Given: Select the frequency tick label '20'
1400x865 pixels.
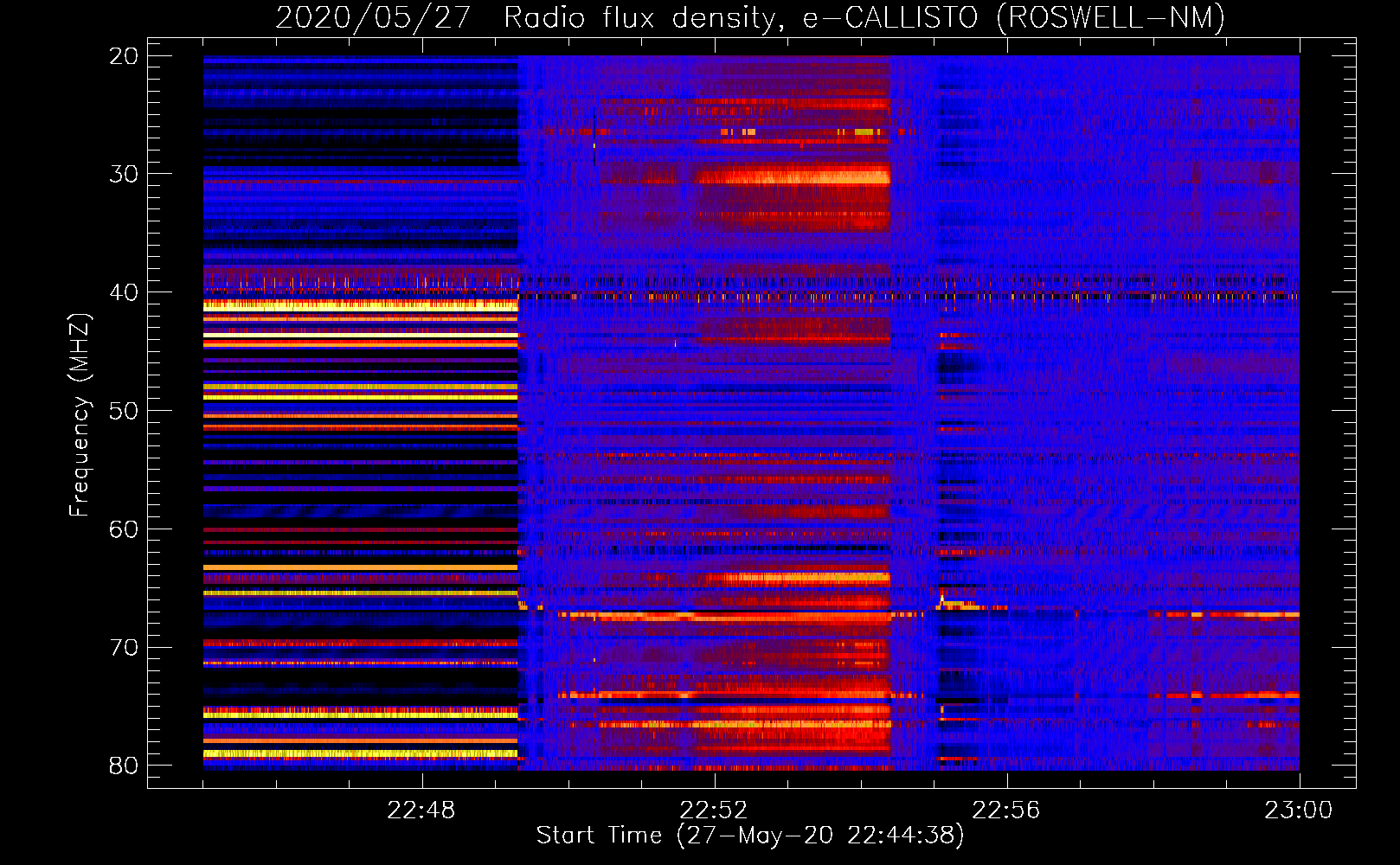Looking at the screenshot, I should tap(124, 56).
